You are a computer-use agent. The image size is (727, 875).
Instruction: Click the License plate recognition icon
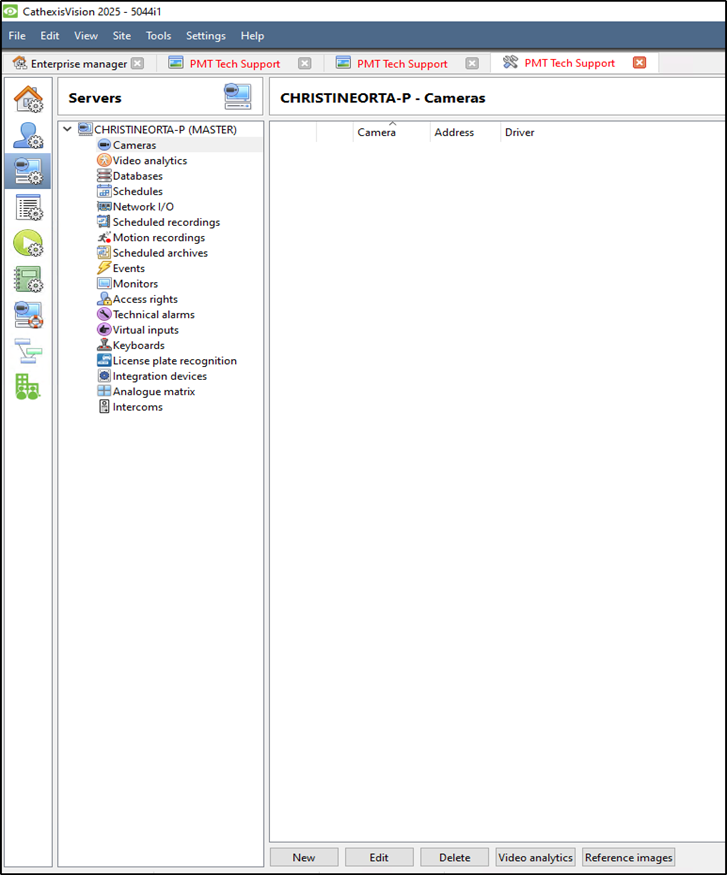104,360
